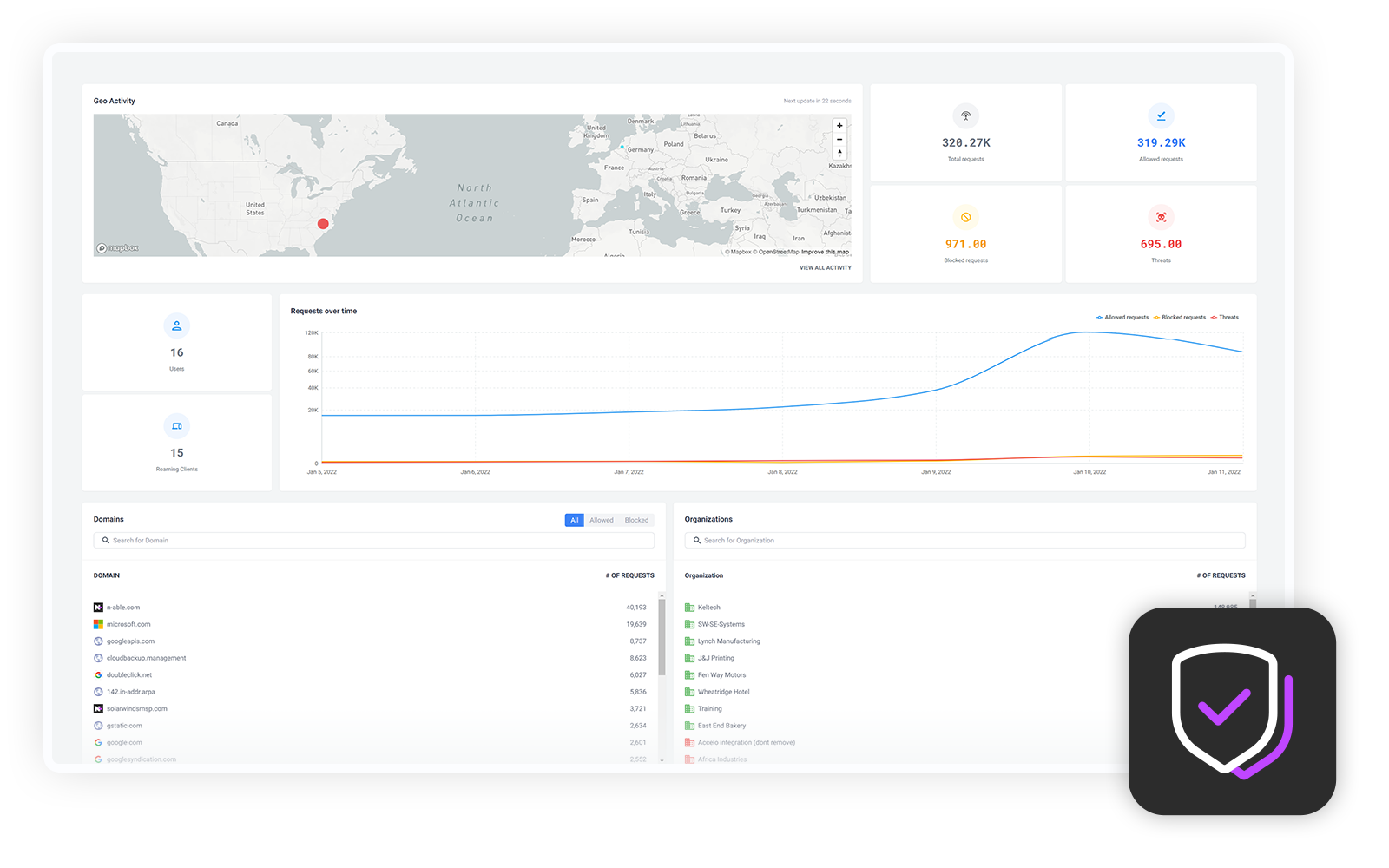1389x868 pixels.
Task: Zoom in on the Geo Activity map
Action: point(839,126)
